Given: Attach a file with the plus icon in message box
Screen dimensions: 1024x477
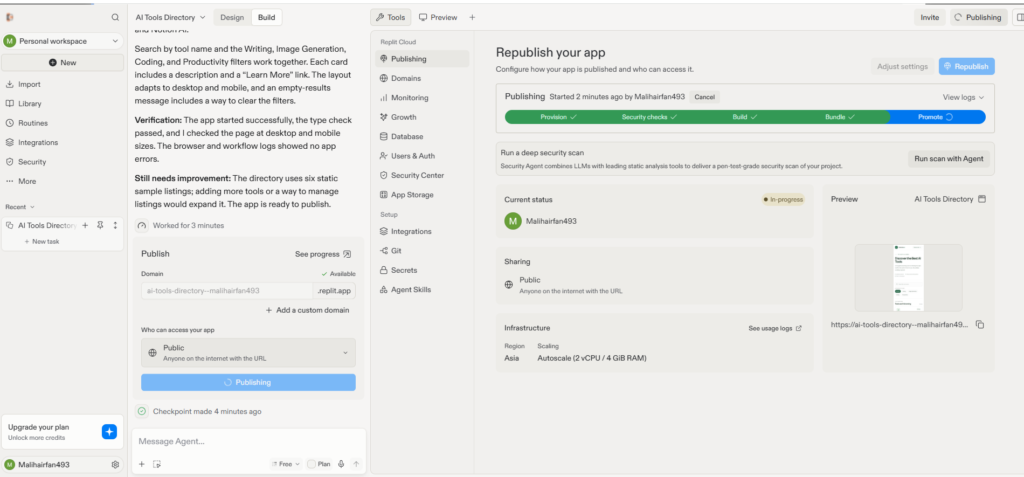Looking at the screenshot, I should [x=142, y=464].
